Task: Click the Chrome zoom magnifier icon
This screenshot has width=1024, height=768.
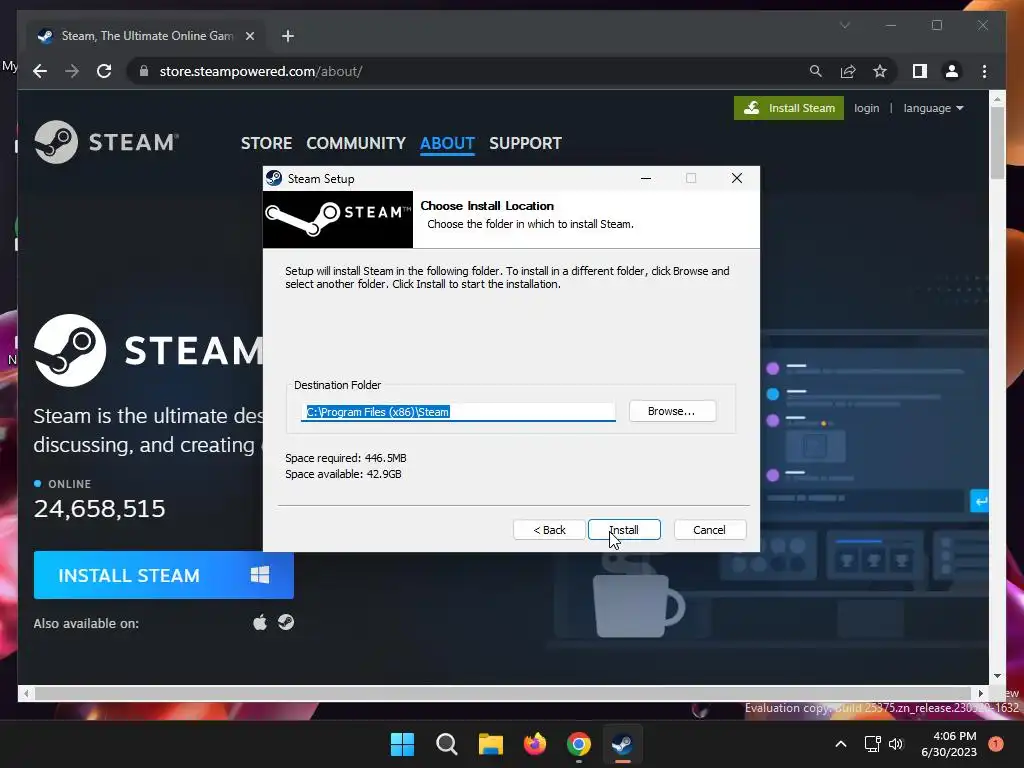Action: 816,71
